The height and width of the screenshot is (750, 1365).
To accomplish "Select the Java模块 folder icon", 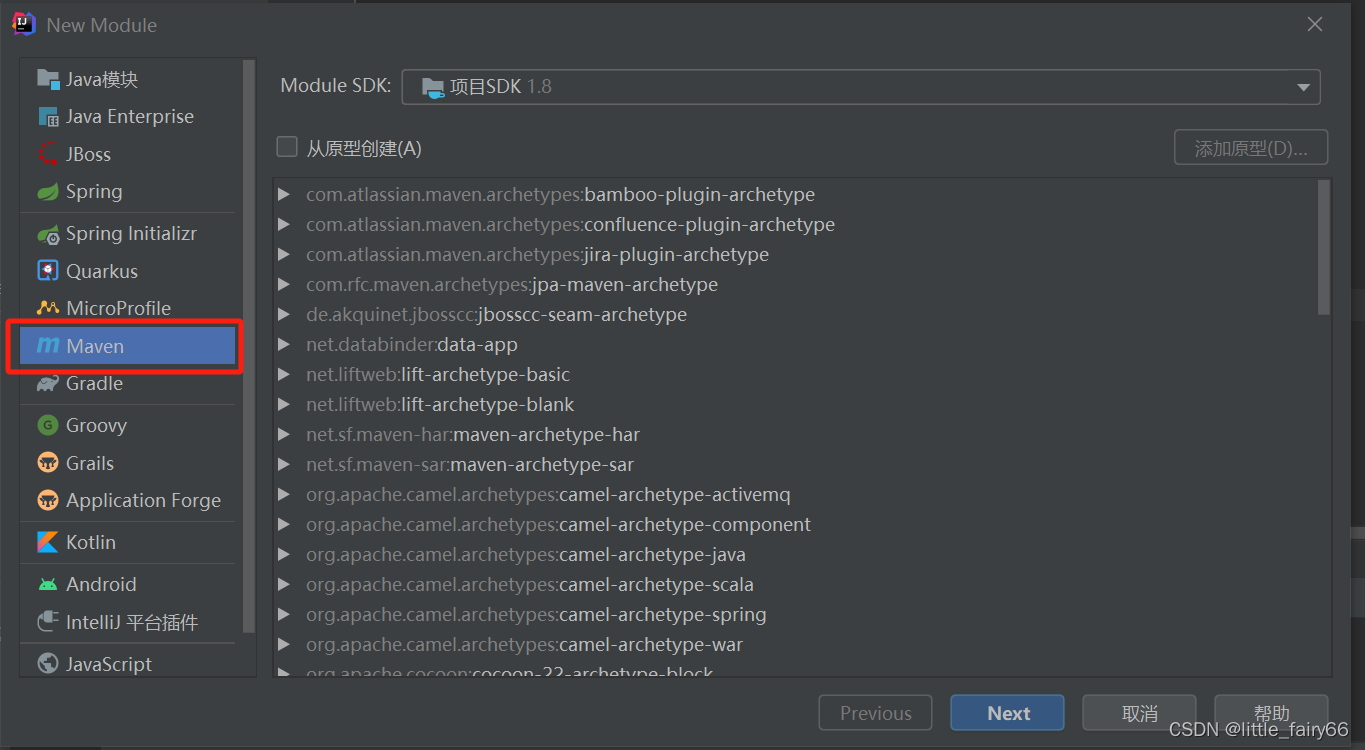I will 48,79.
